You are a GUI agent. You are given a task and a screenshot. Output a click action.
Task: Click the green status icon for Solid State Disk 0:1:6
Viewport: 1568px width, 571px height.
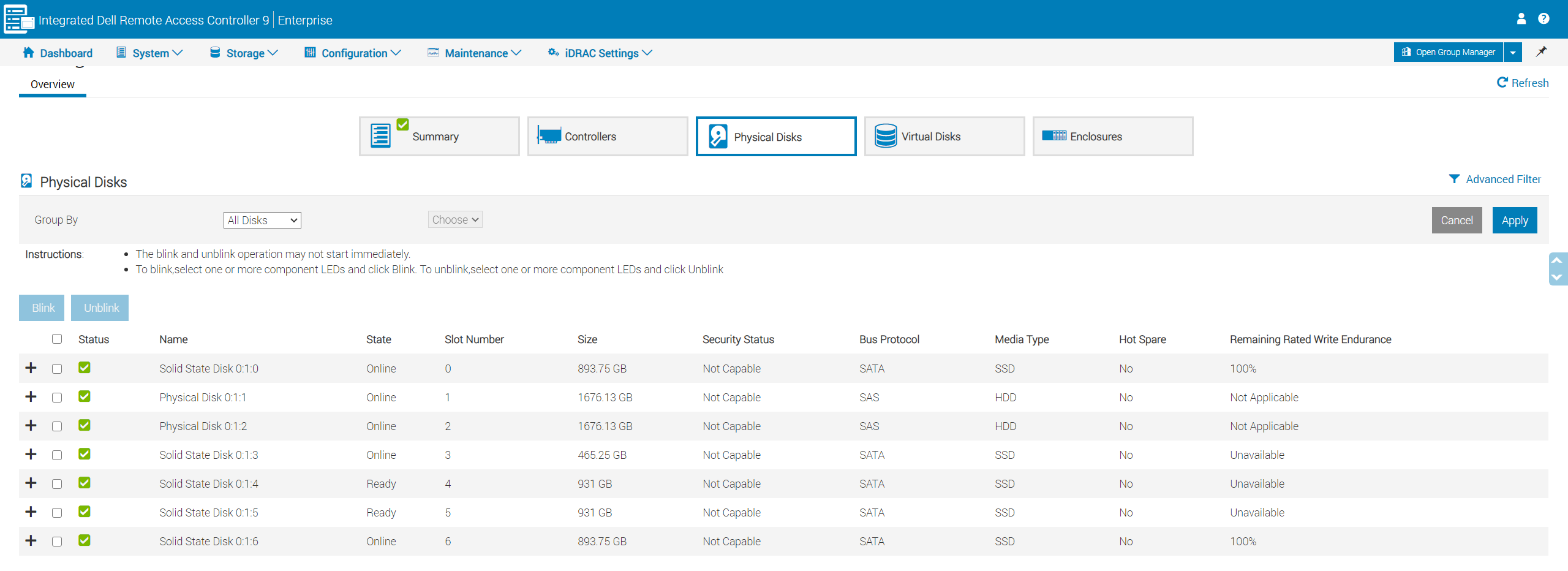[85, 540]
